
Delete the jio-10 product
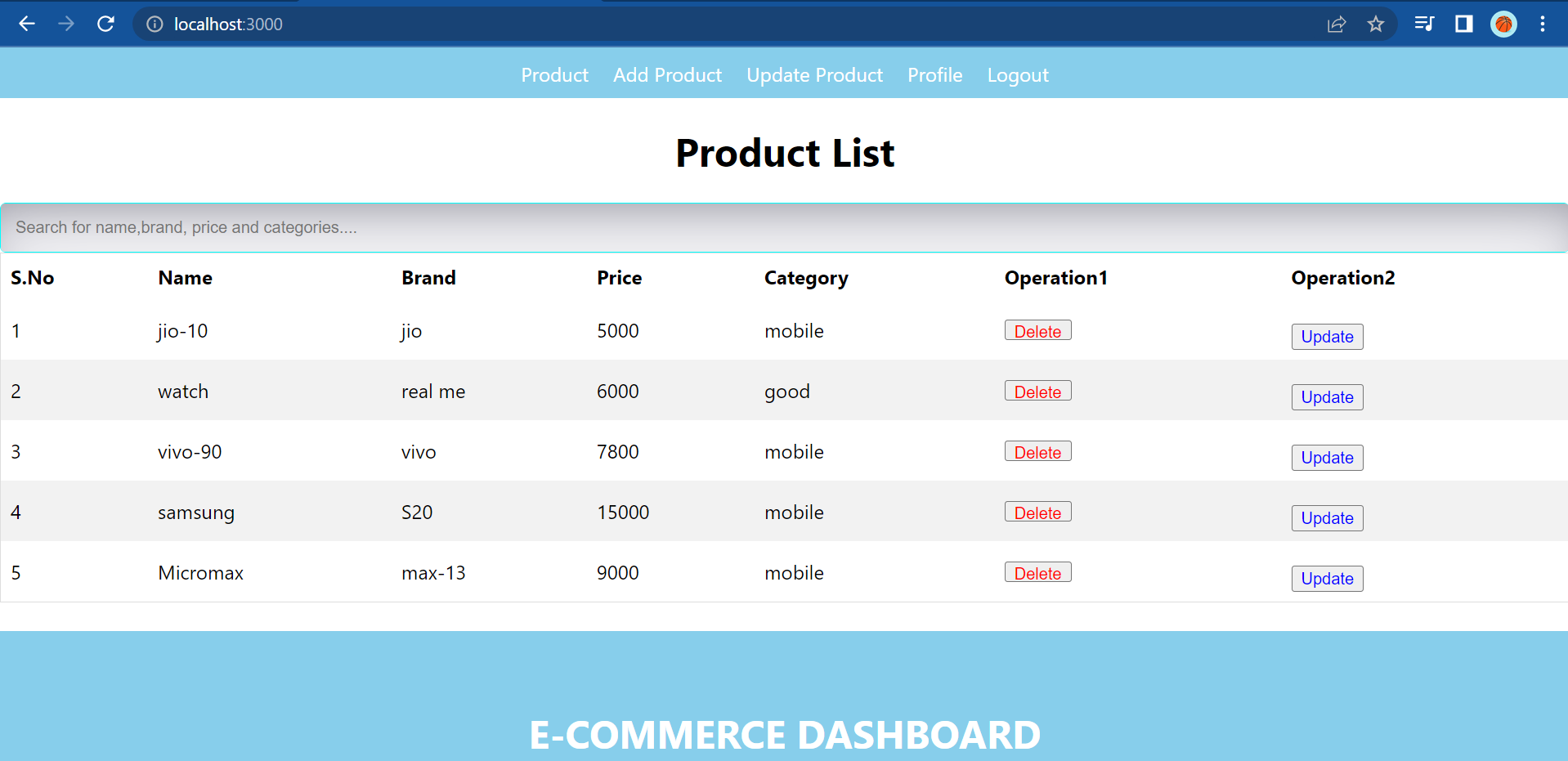coord(1037,330)
